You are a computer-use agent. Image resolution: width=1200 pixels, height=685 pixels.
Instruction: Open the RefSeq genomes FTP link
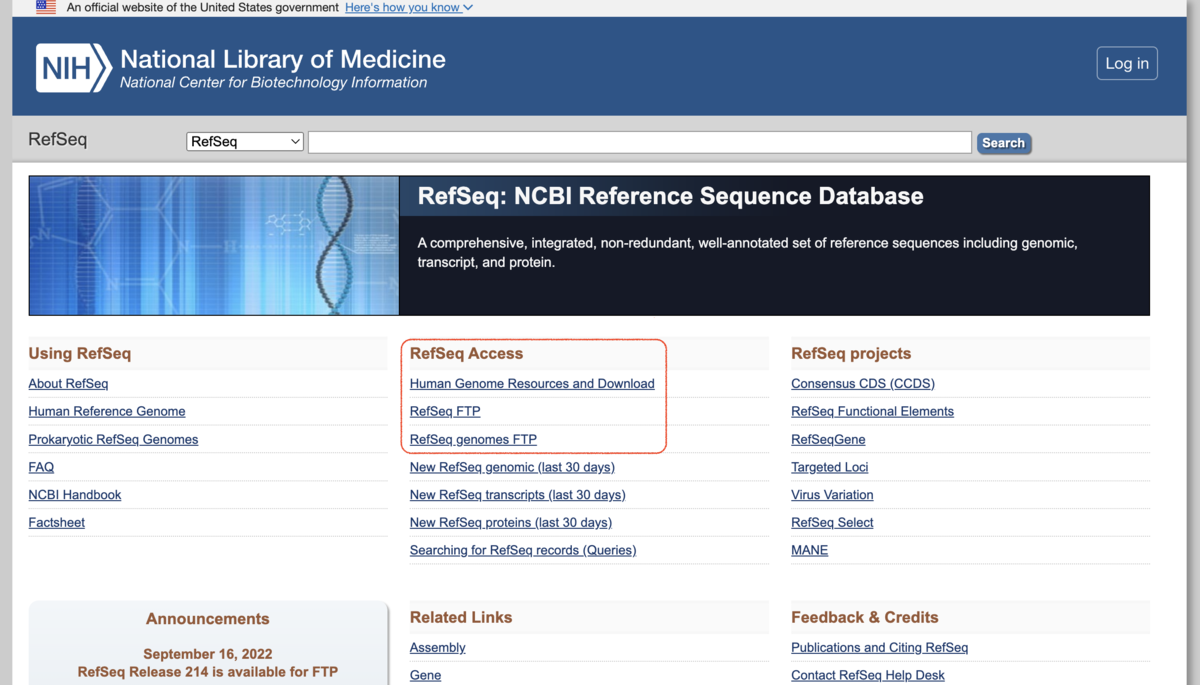pyautogui.click(x=473, y=439)
